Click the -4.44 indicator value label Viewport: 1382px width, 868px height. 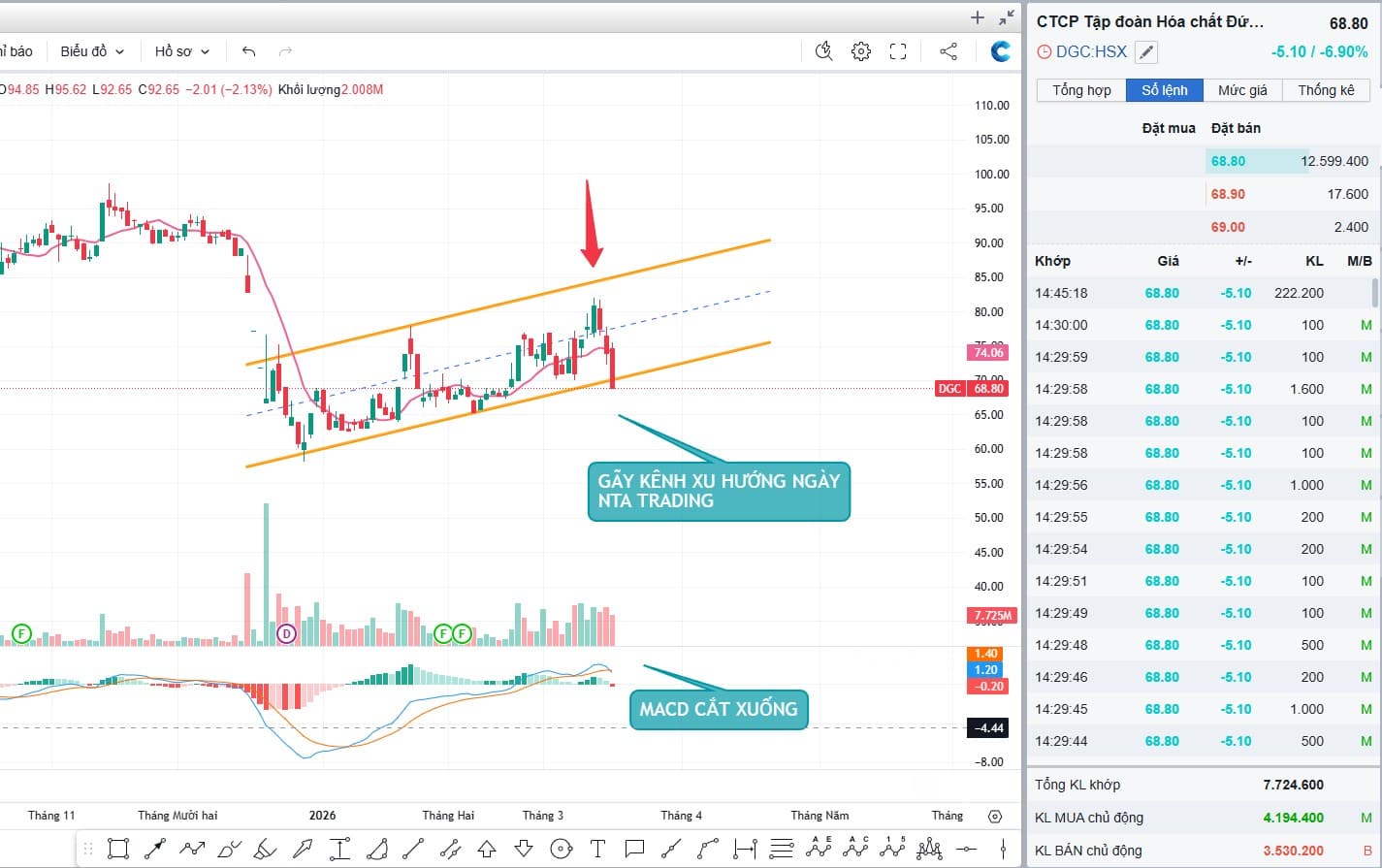988,727
